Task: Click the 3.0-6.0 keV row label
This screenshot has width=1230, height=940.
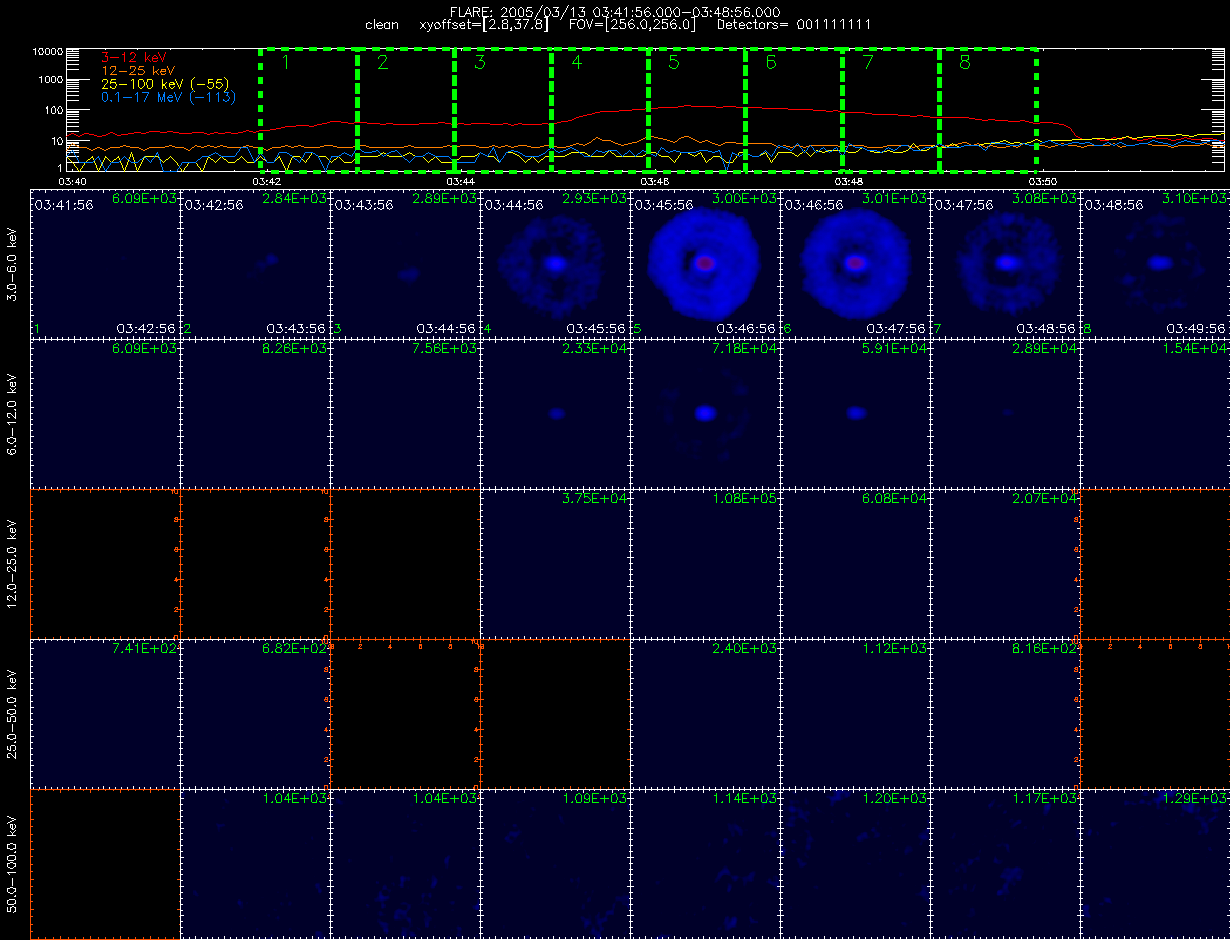Action: pos(13,263)
